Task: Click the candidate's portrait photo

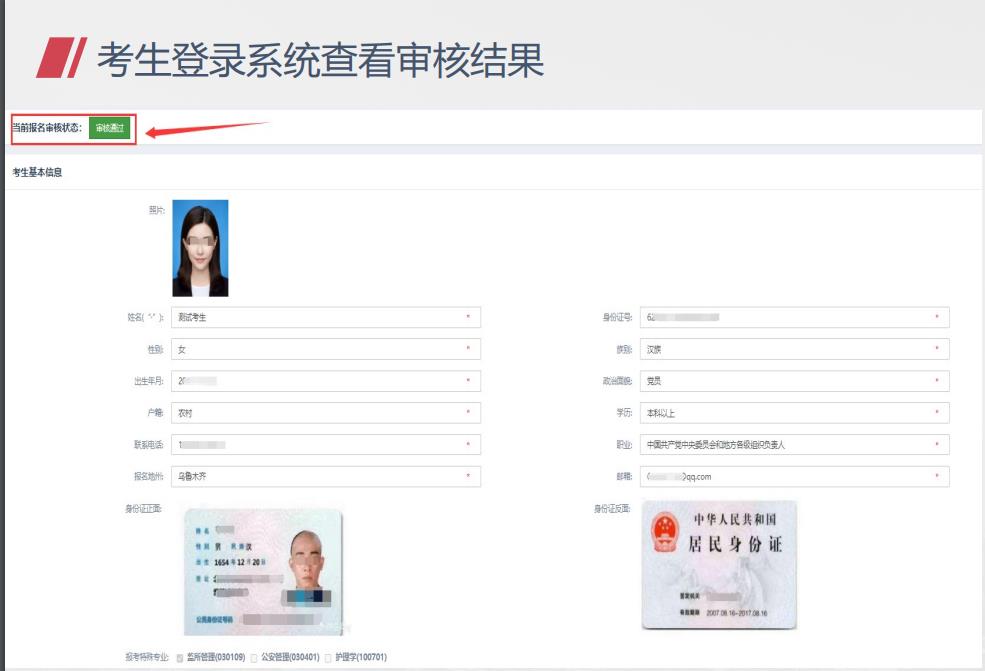Action: click(200, 248)
